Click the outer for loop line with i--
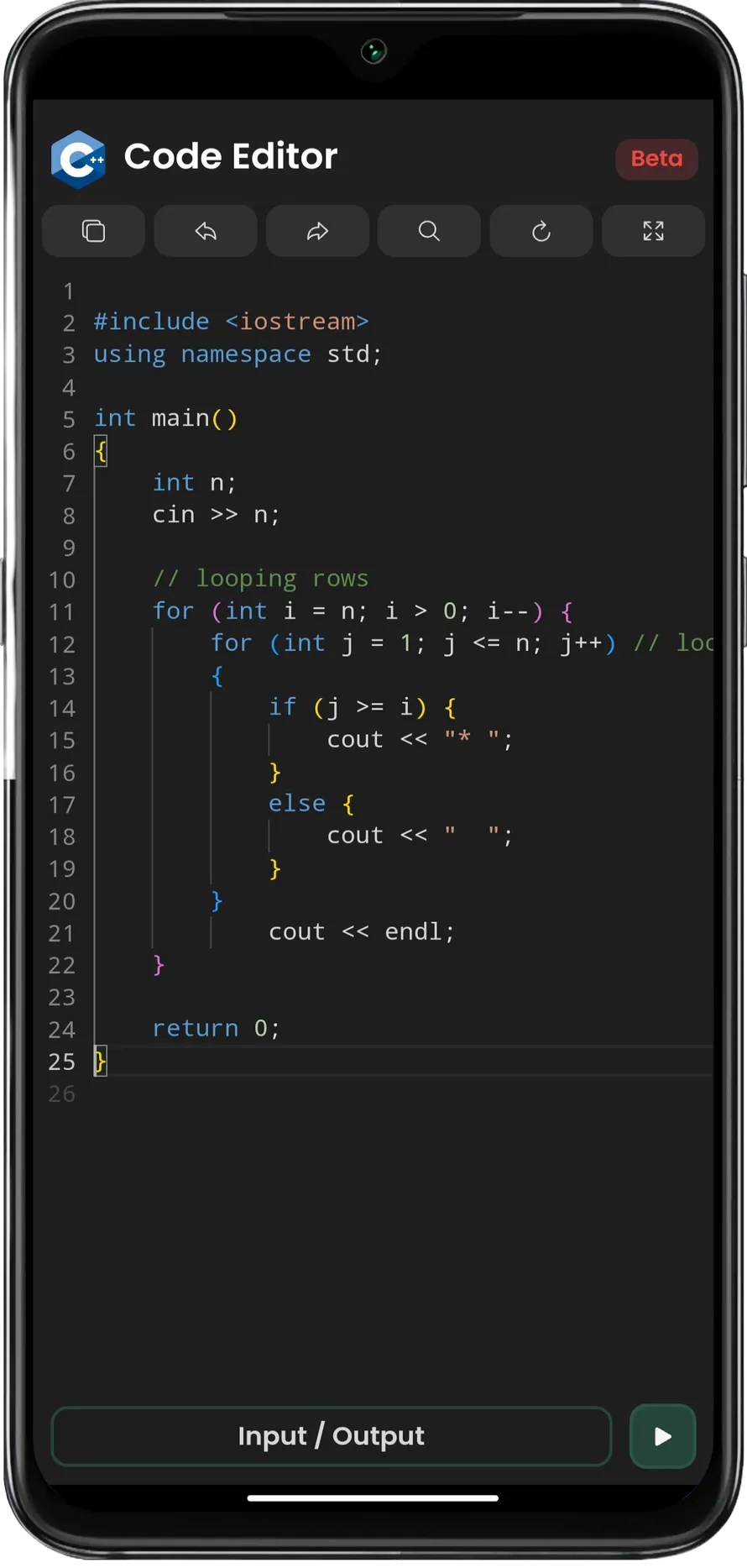747x1568 pixels. (x=363, y=611)
